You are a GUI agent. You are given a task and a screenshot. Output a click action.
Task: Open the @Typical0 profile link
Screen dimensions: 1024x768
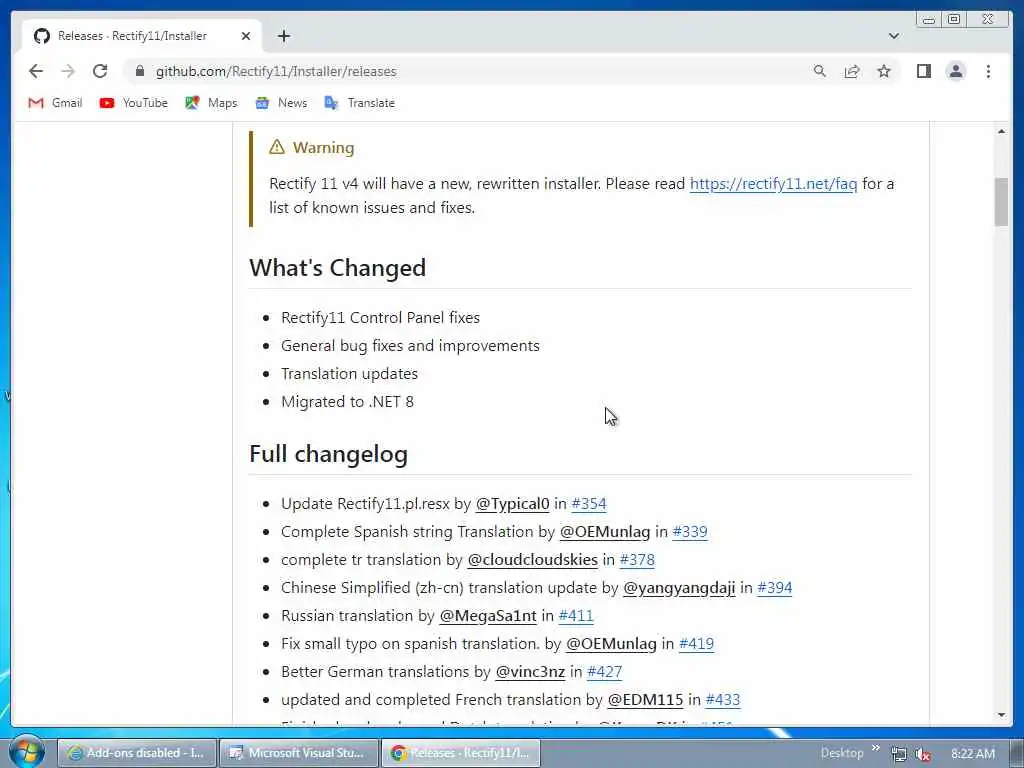(512, 504)
